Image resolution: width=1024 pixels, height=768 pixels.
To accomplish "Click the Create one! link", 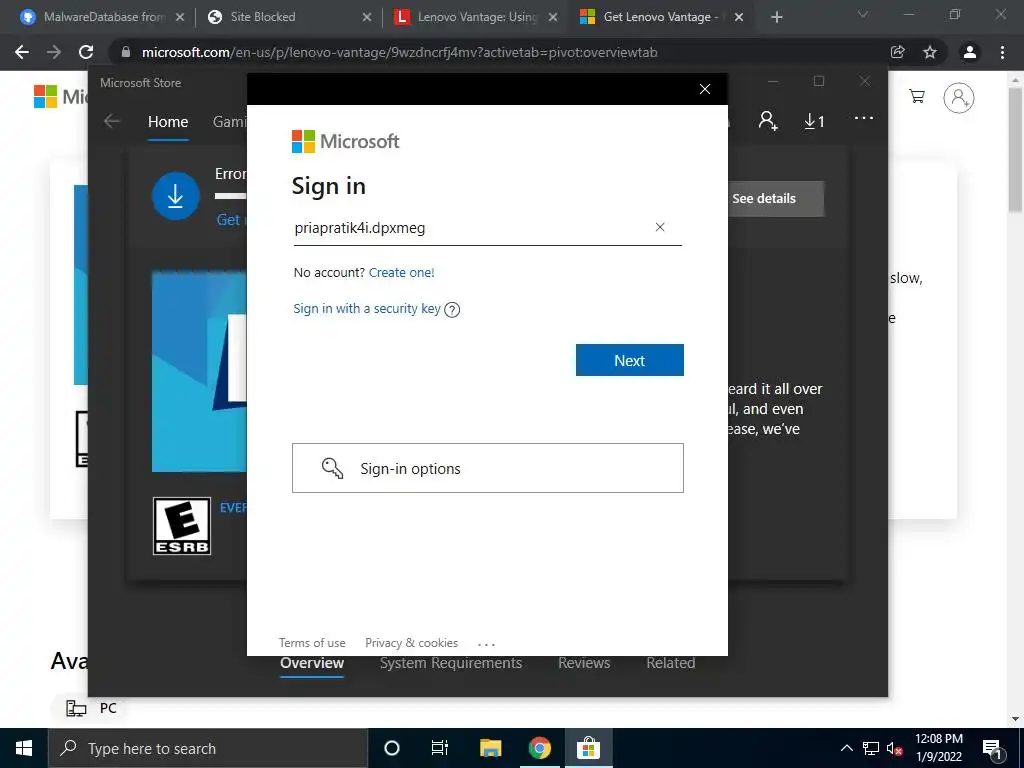I will click(401, 272).
